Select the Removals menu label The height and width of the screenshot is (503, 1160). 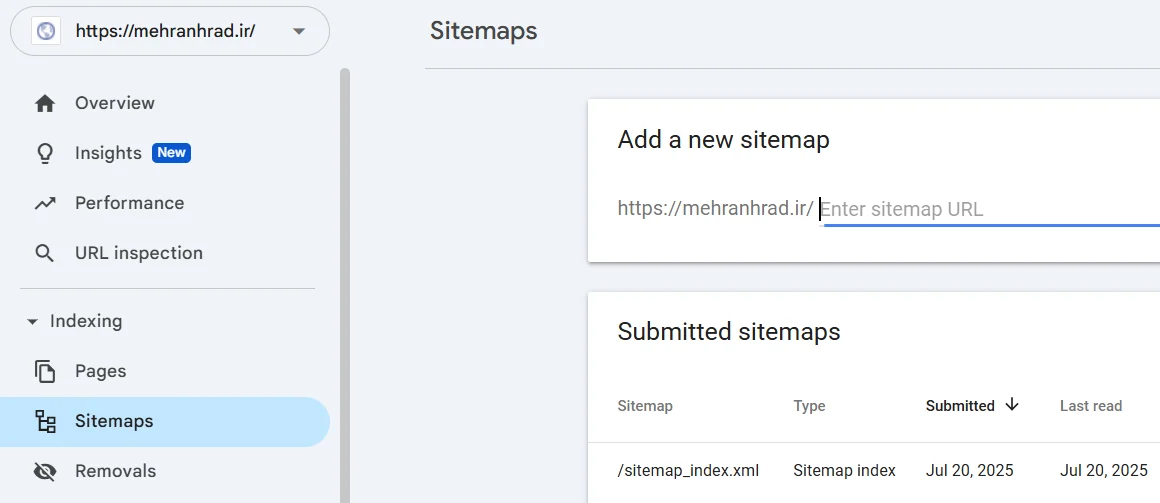[x=115, y=471]
